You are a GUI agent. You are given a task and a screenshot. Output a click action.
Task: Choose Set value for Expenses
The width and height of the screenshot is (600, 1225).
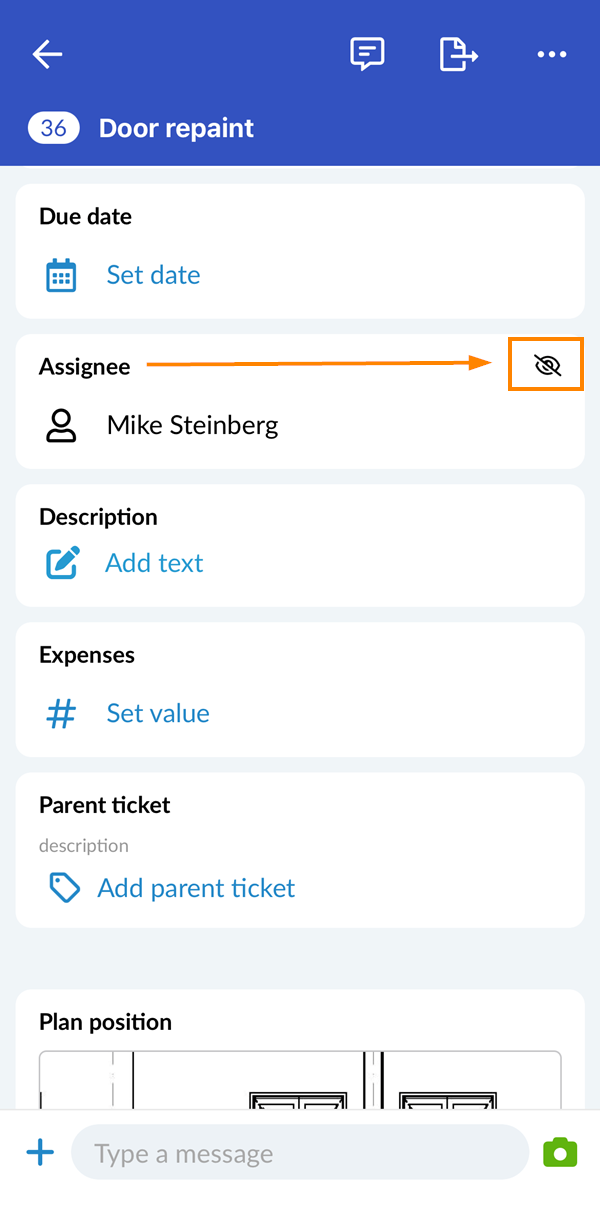(158, 713)
